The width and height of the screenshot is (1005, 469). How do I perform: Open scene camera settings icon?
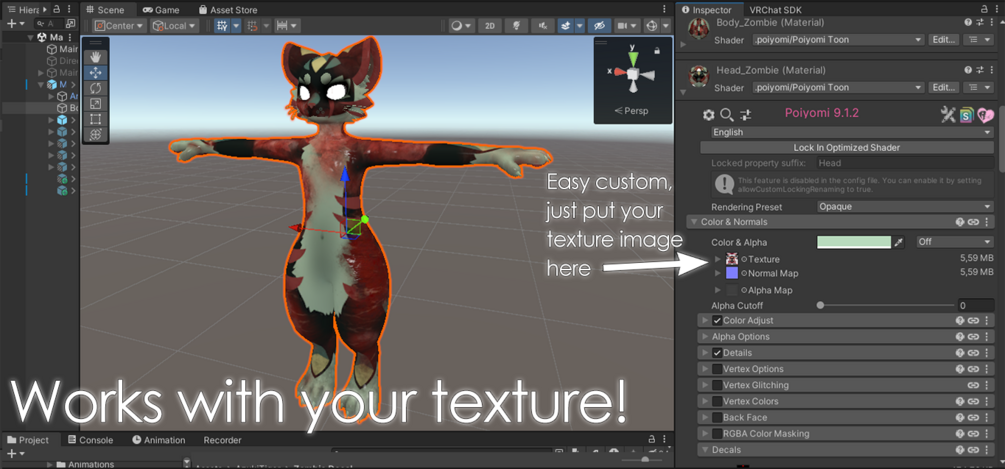tap(622, 26)
